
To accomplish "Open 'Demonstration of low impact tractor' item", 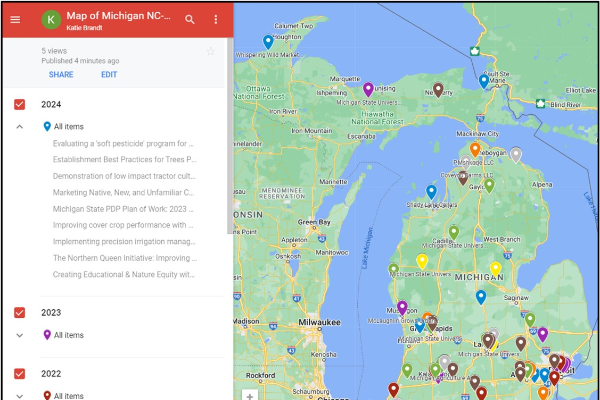I will click(x=124, y=176).
